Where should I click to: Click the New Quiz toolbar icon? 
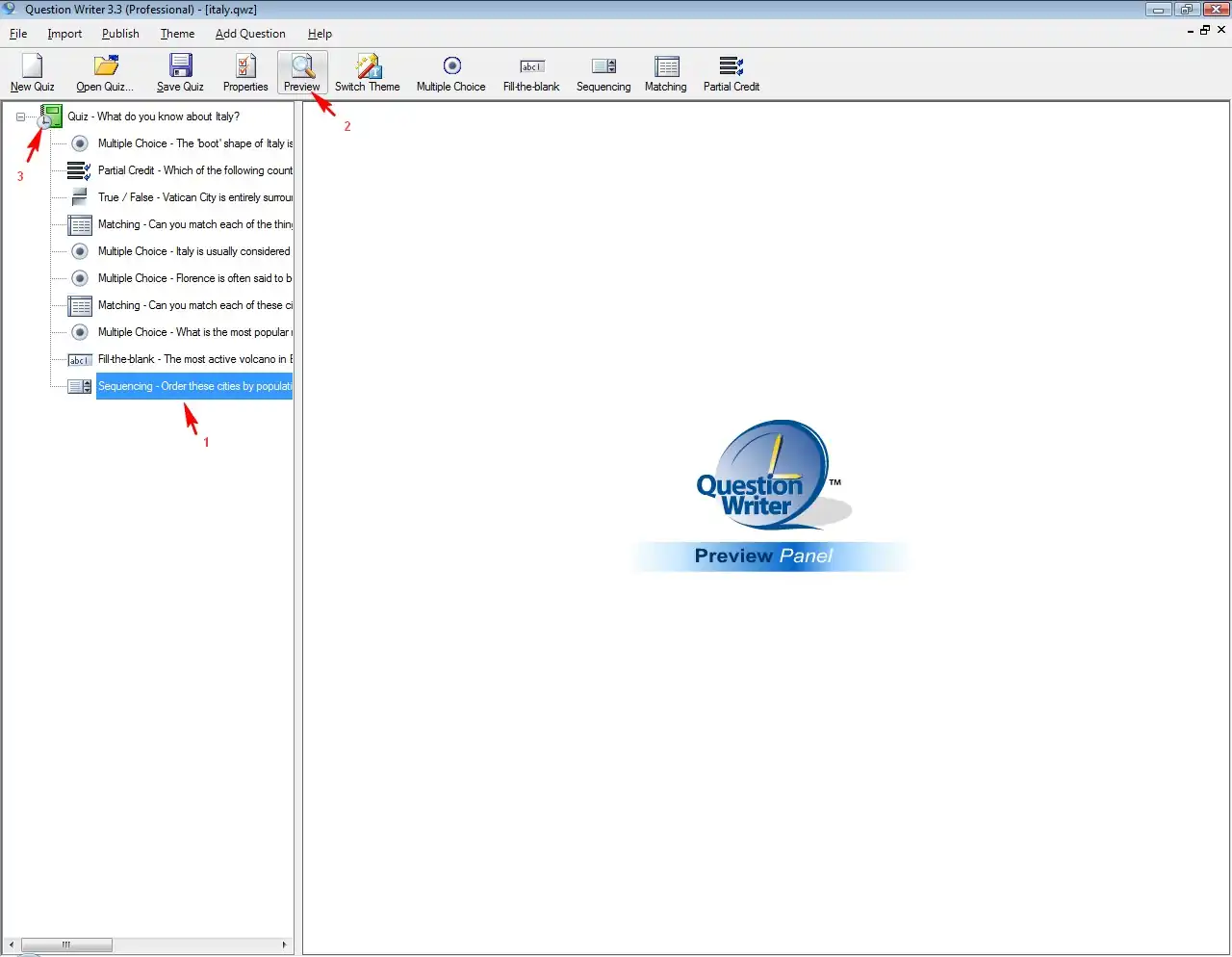(x=32, y=66)
